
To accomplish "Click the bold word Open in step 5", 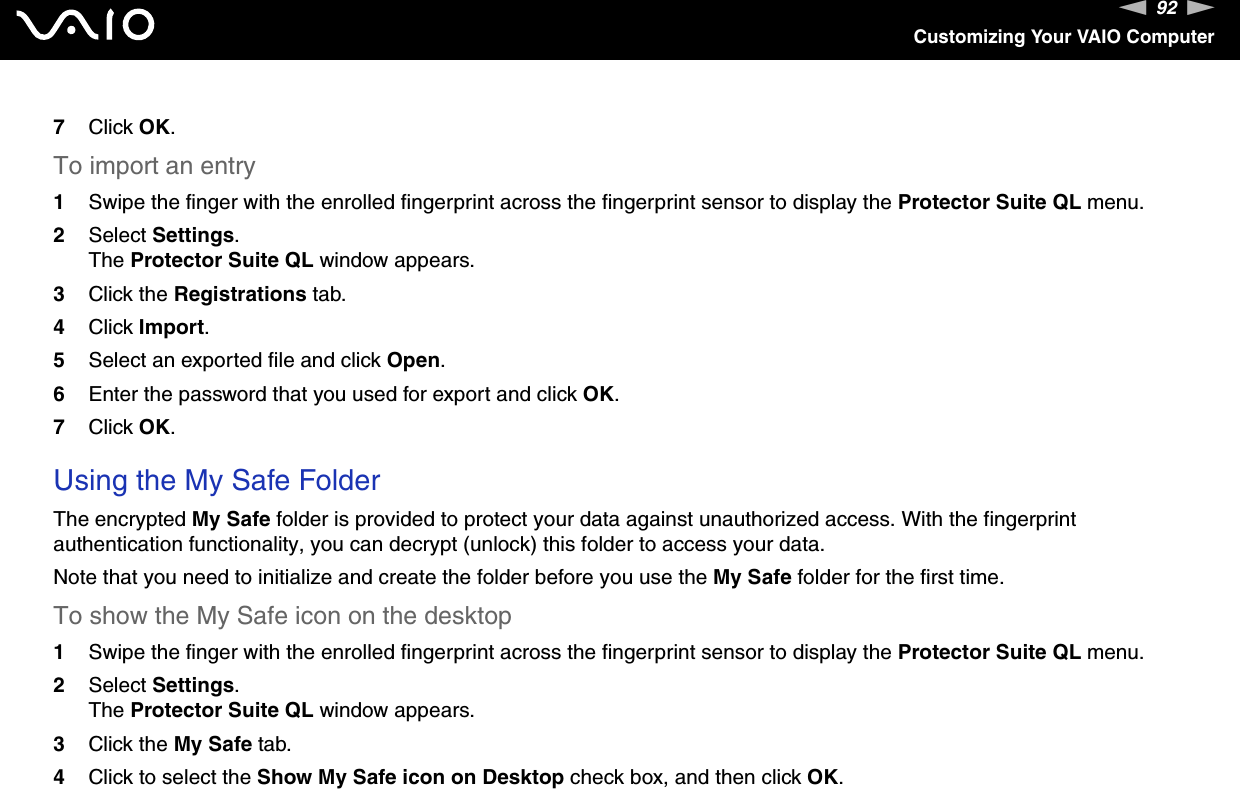I will pyautogui.click(x=413, y=360).
